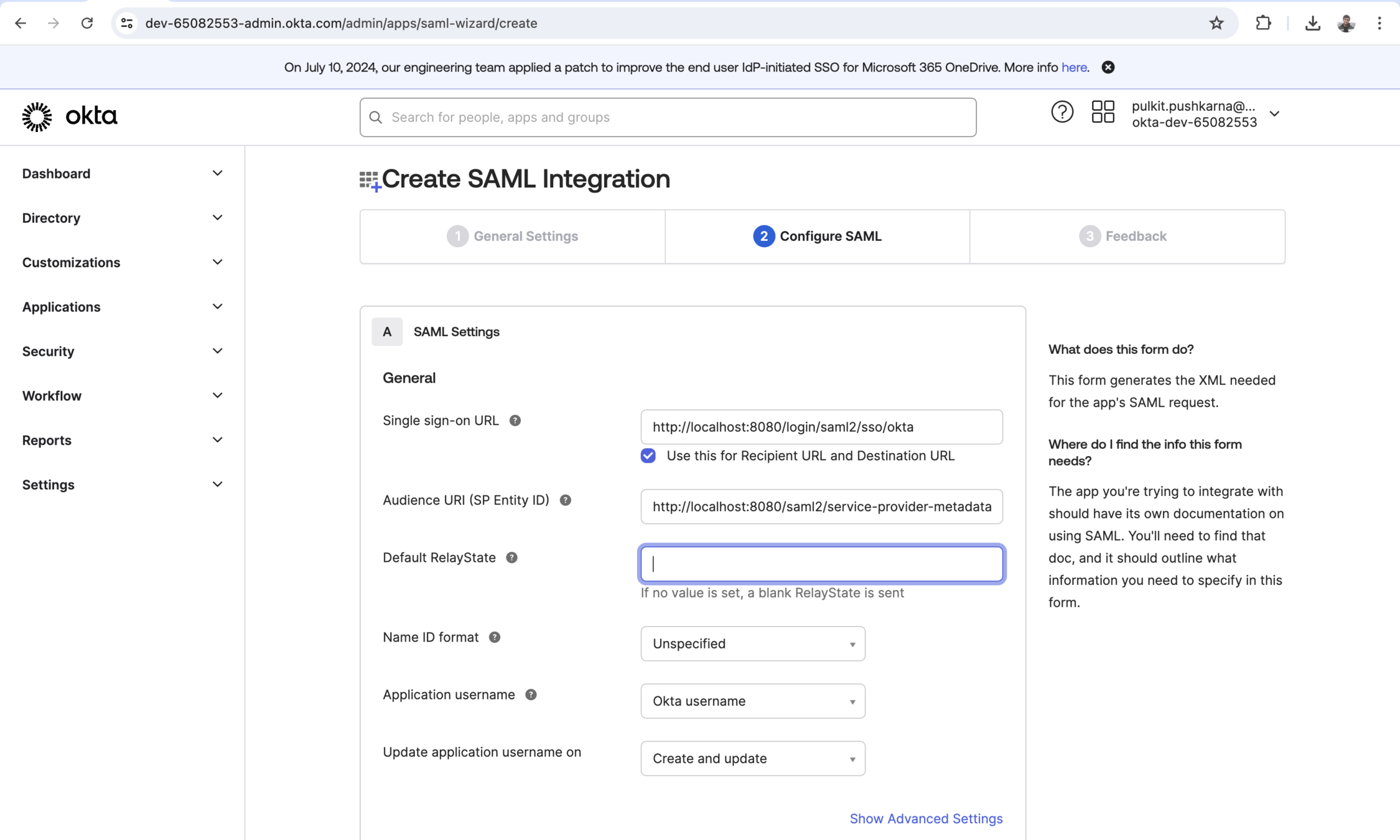
Task: Click the Name ID format help icon
Action: [x=495, y=637]
